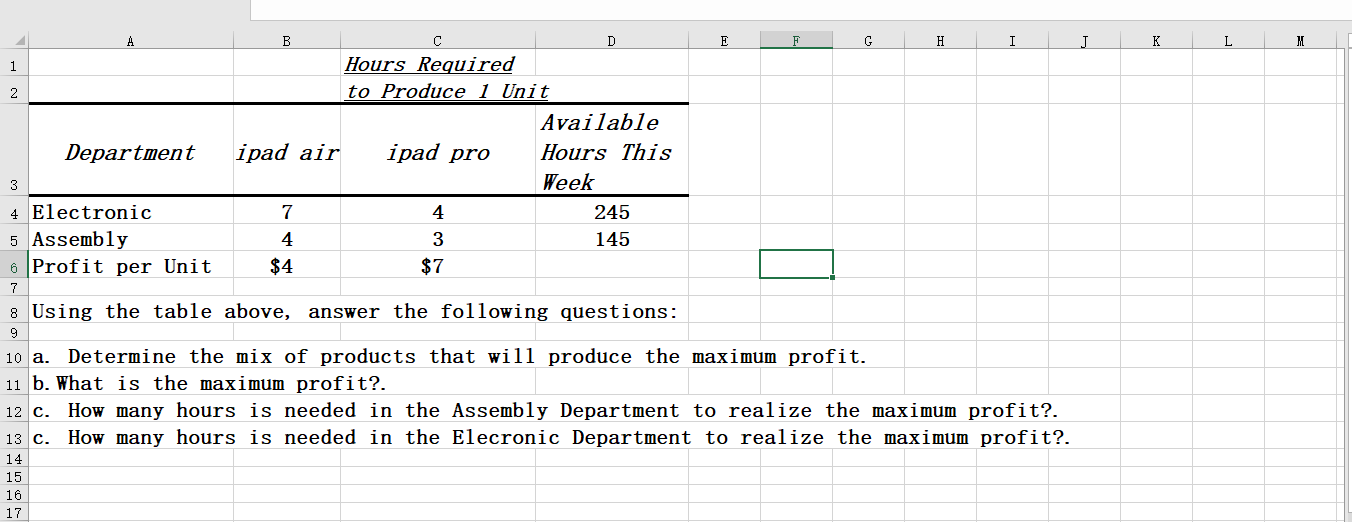The width and height of the screenshot is (1352, 522).
Task: Click 'Using the table above' instruction text
Action: point(355,311)
